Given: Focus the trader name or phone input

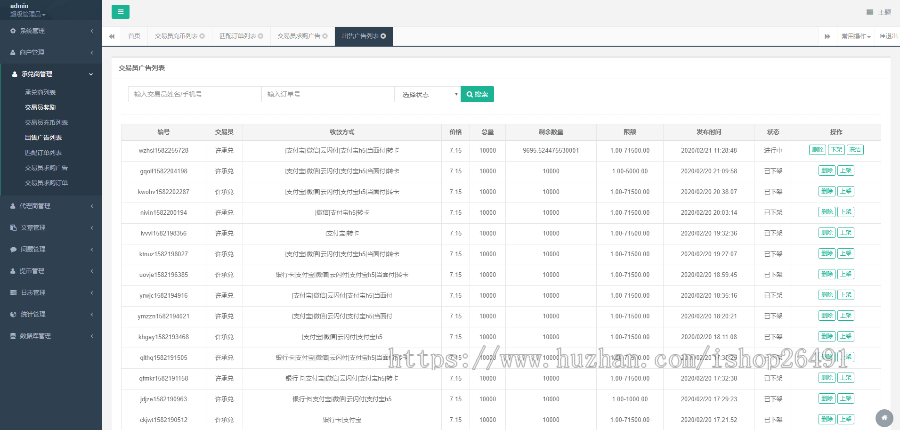Looking at the screenshot, I should [x=195, y=94].
